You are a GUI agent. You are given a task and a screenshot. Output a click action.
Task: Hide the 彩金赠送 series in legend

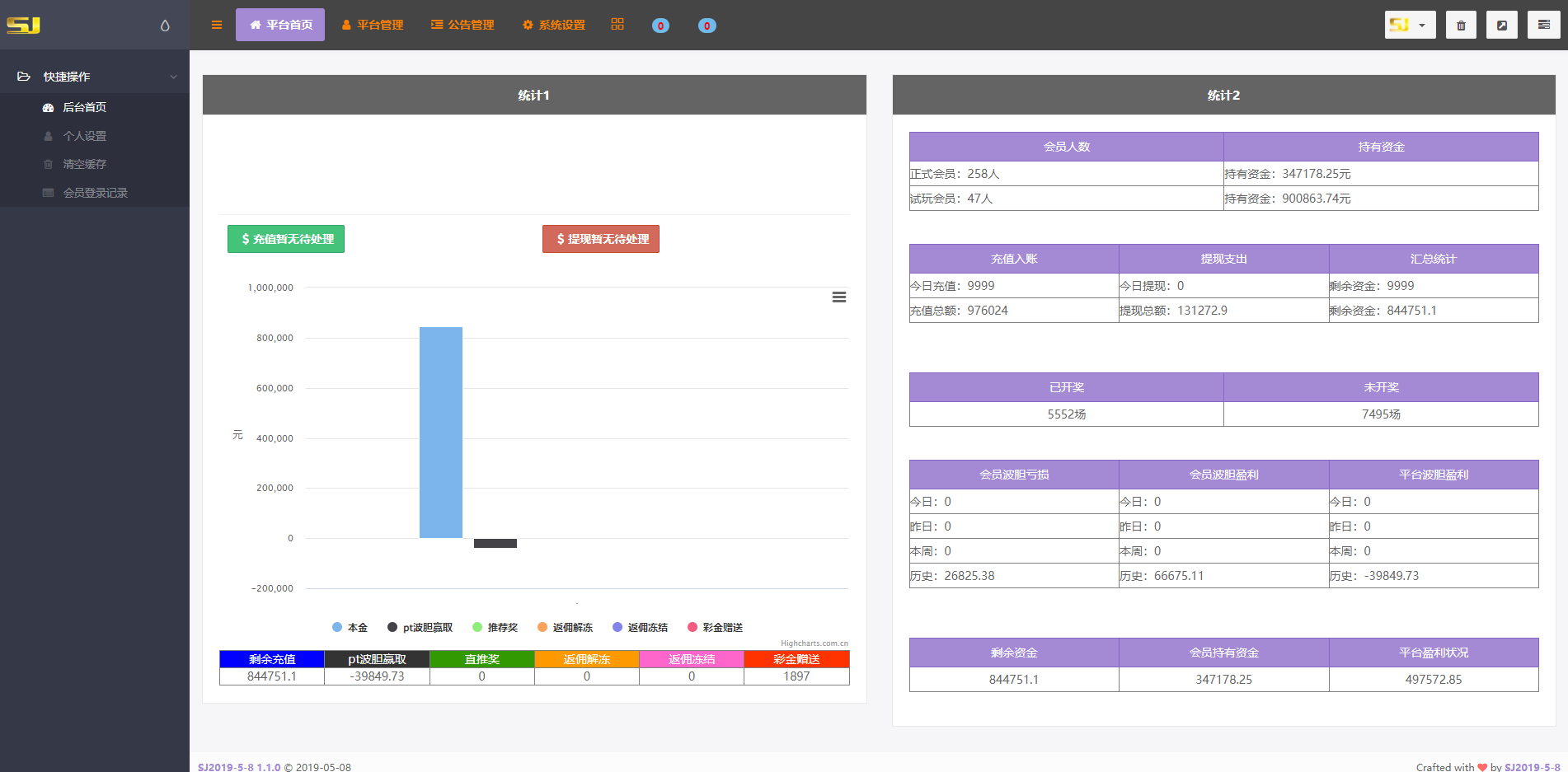point(716,628)
